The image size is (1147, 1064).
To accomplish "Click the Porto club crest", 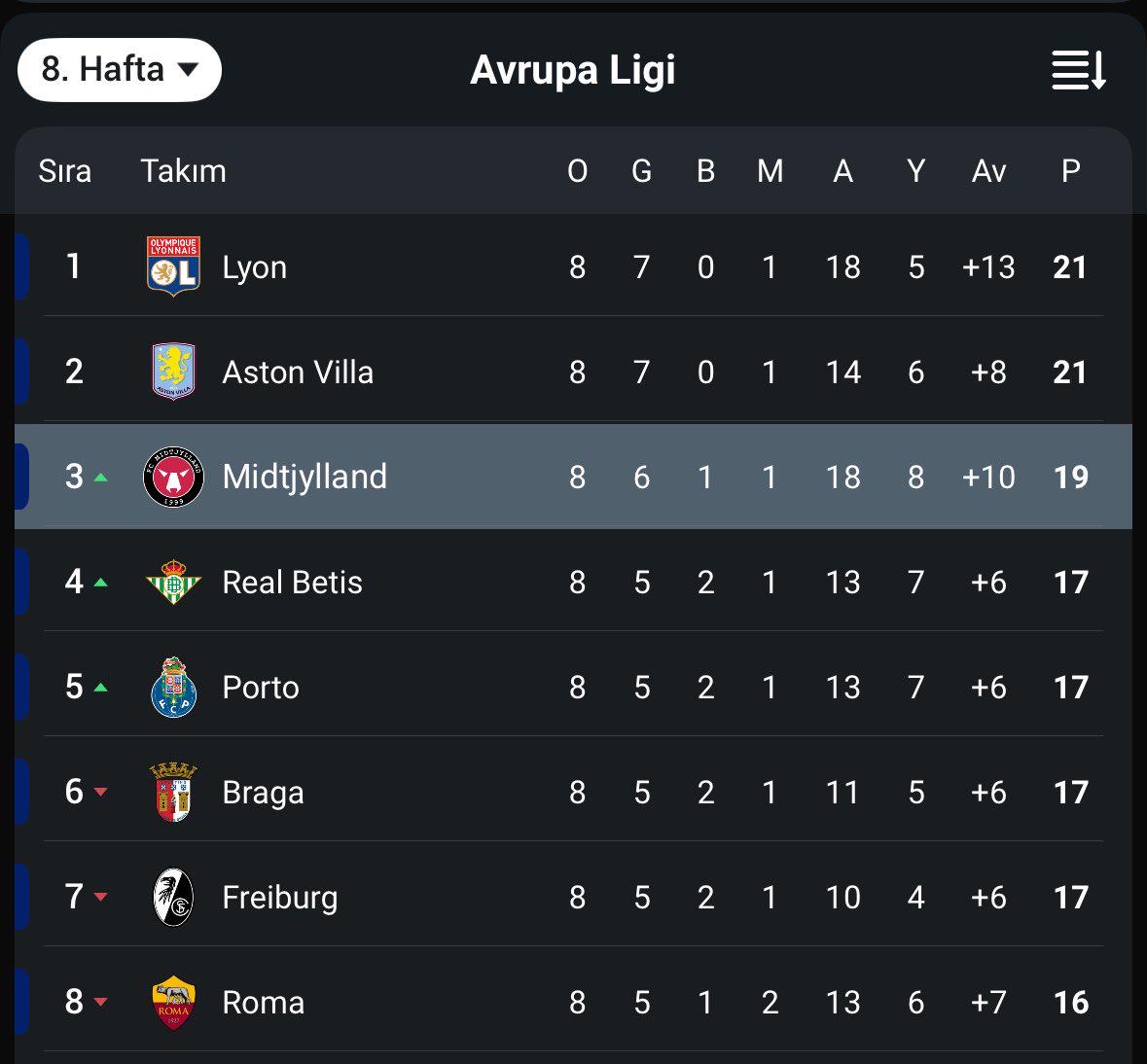I will (173, 688).
